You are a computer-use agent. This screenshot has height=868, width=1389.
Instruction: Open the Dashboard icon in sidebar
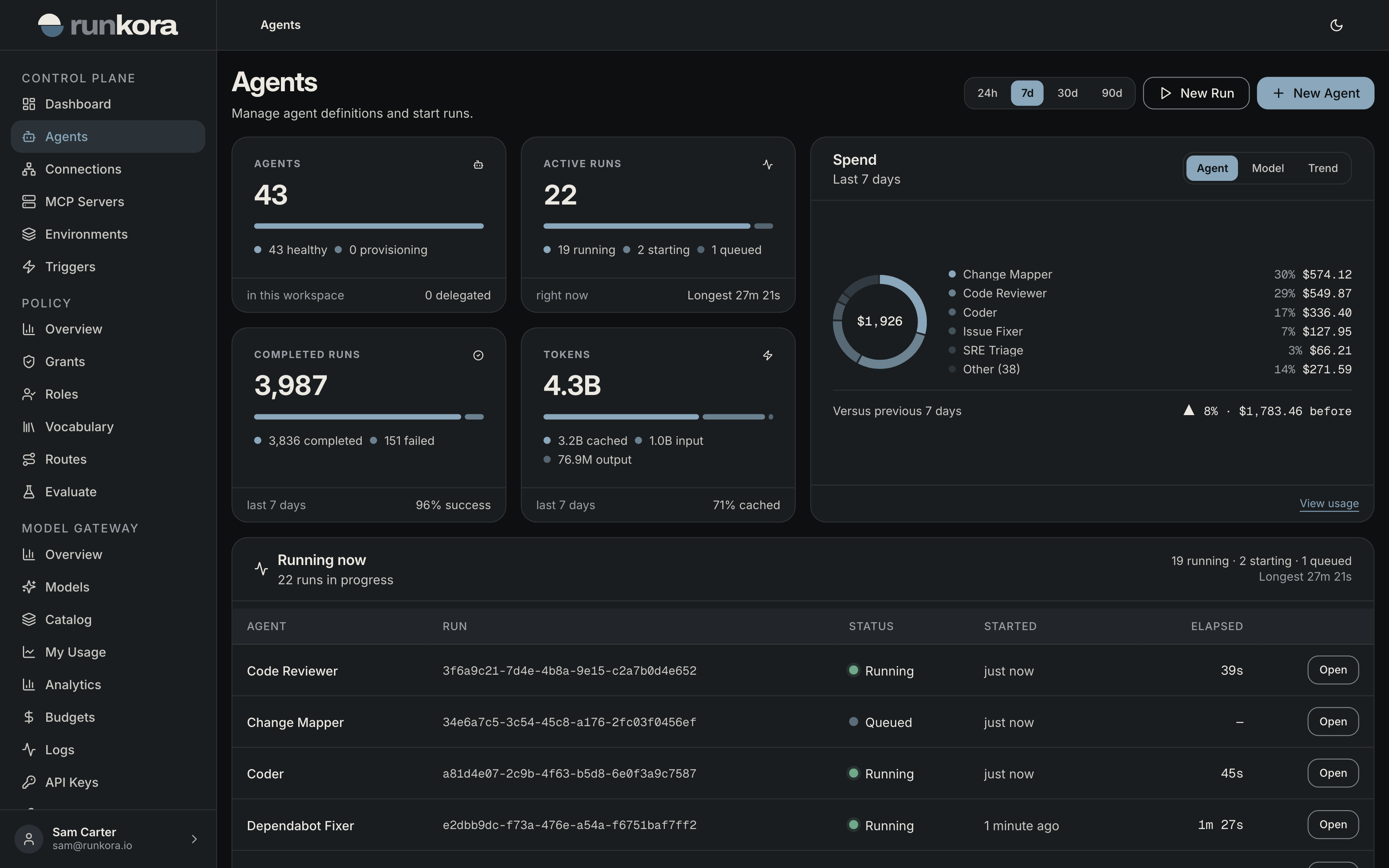29,104
